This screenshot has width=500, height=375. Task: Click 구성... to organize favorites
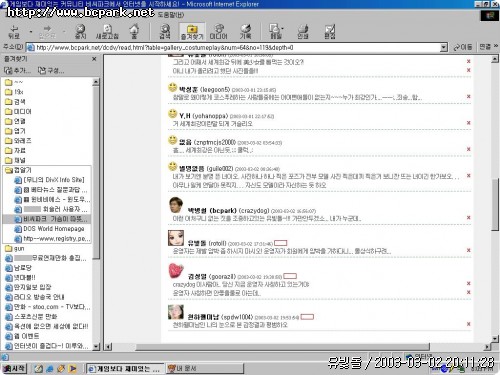tap(51, 70)
